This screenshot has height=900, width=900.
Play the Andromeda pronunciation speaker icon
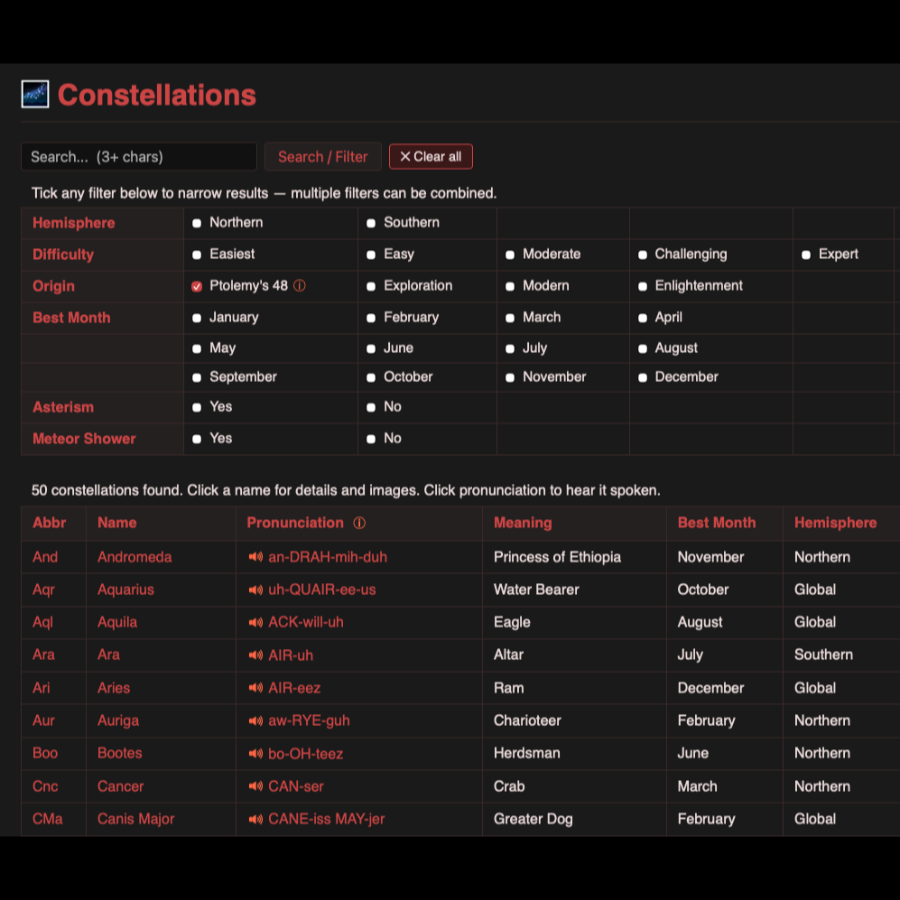(x=256, y=557)
